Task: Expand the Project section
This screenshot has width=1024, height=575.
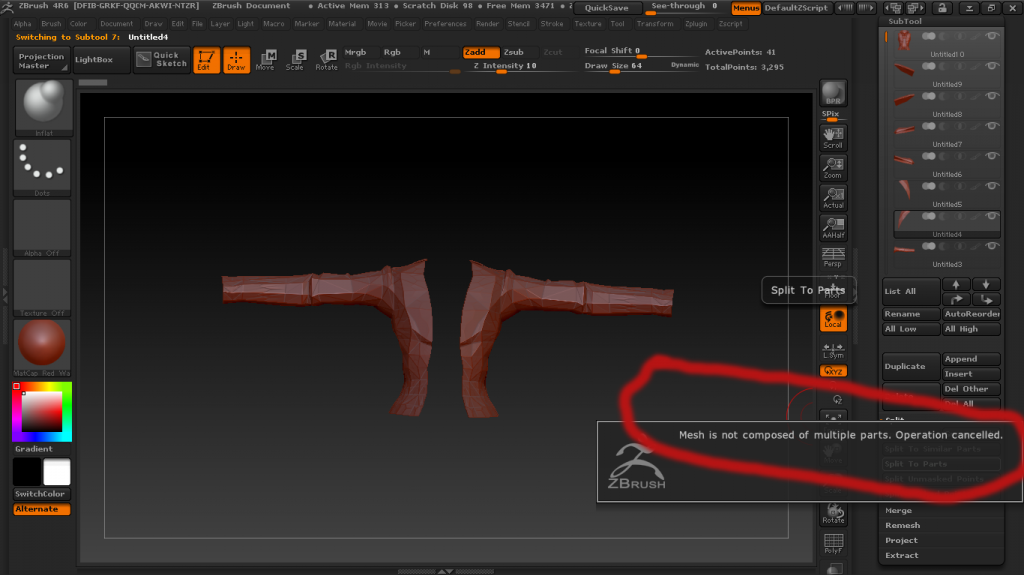Action: tap(901, 540)
